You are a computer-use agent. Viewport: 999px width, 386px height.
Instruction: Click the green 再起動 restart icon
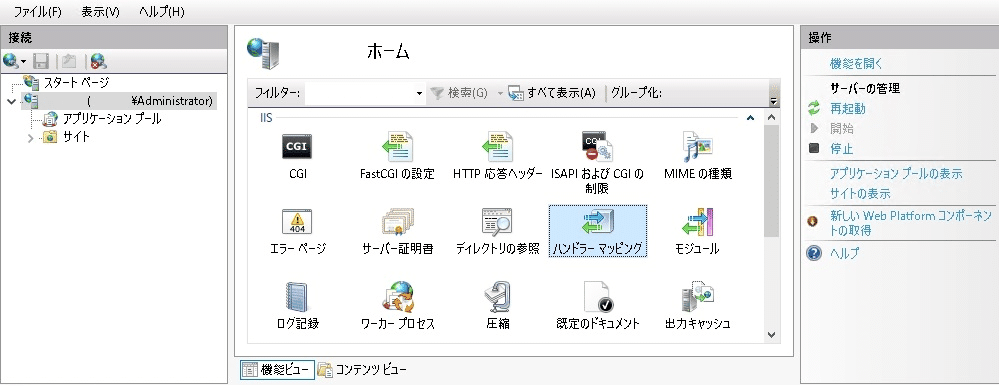tap(814, 109)
